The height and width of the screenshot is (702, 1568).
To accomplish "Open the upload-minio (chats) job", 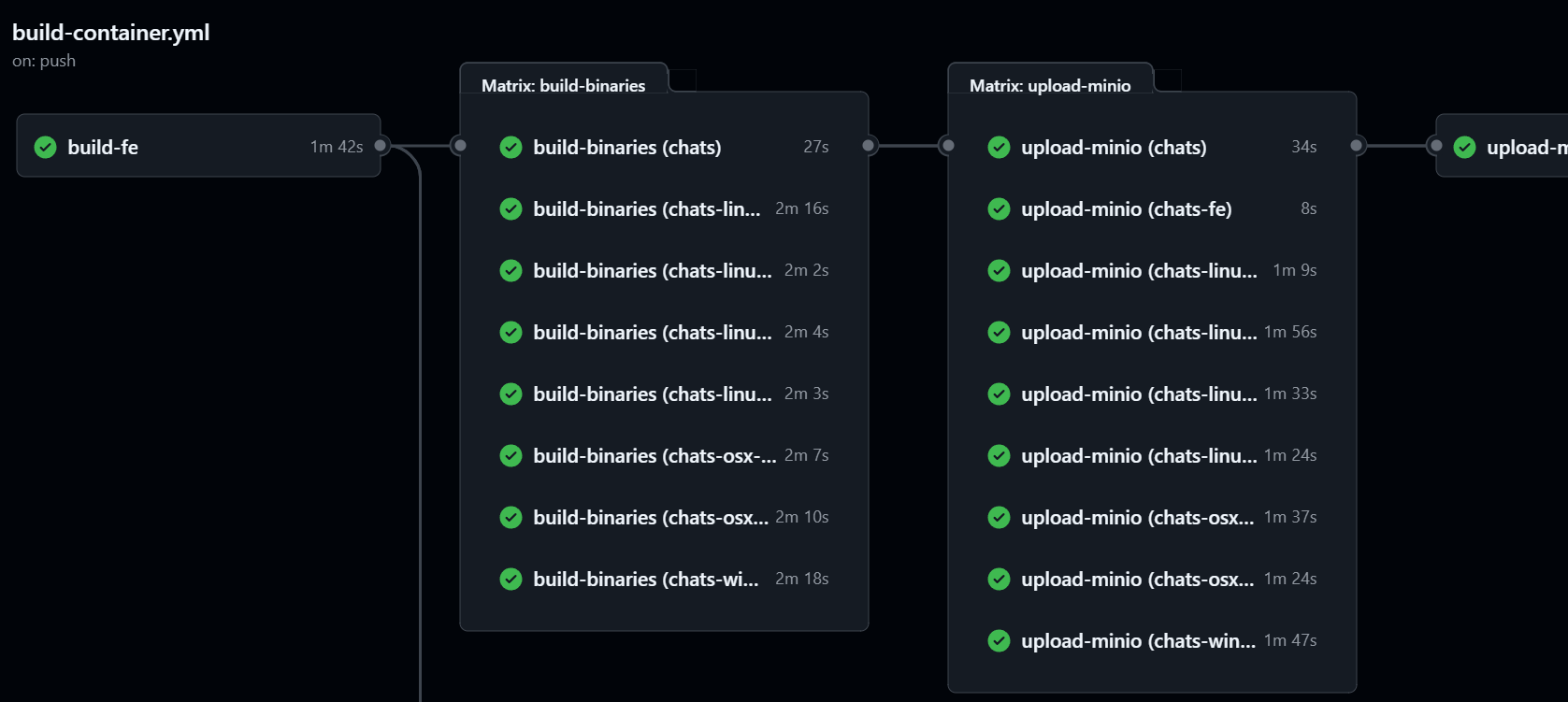I will (x=1113, y=147).
